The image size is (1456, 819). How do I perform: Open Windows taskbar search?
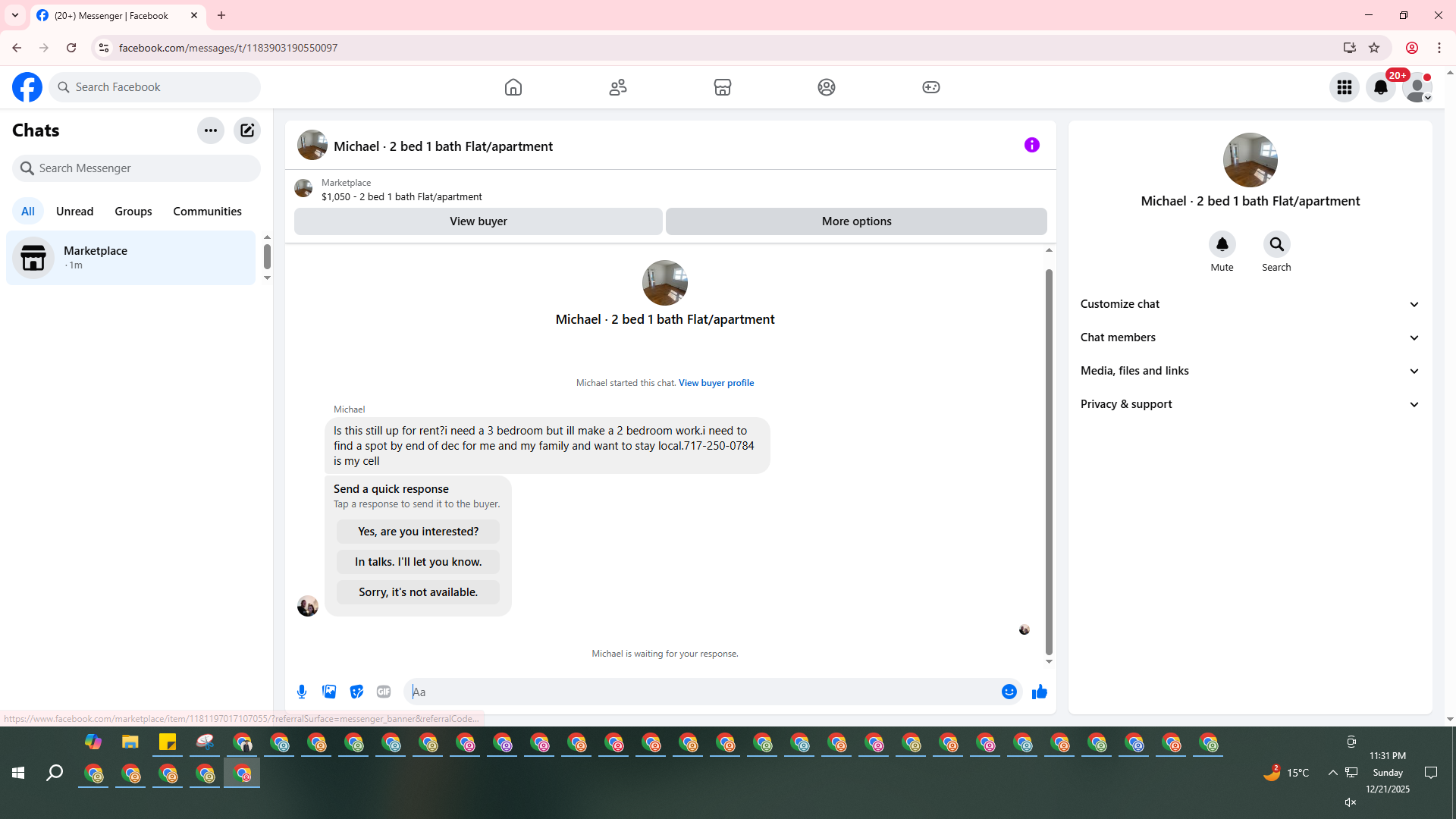pos(55,773)
